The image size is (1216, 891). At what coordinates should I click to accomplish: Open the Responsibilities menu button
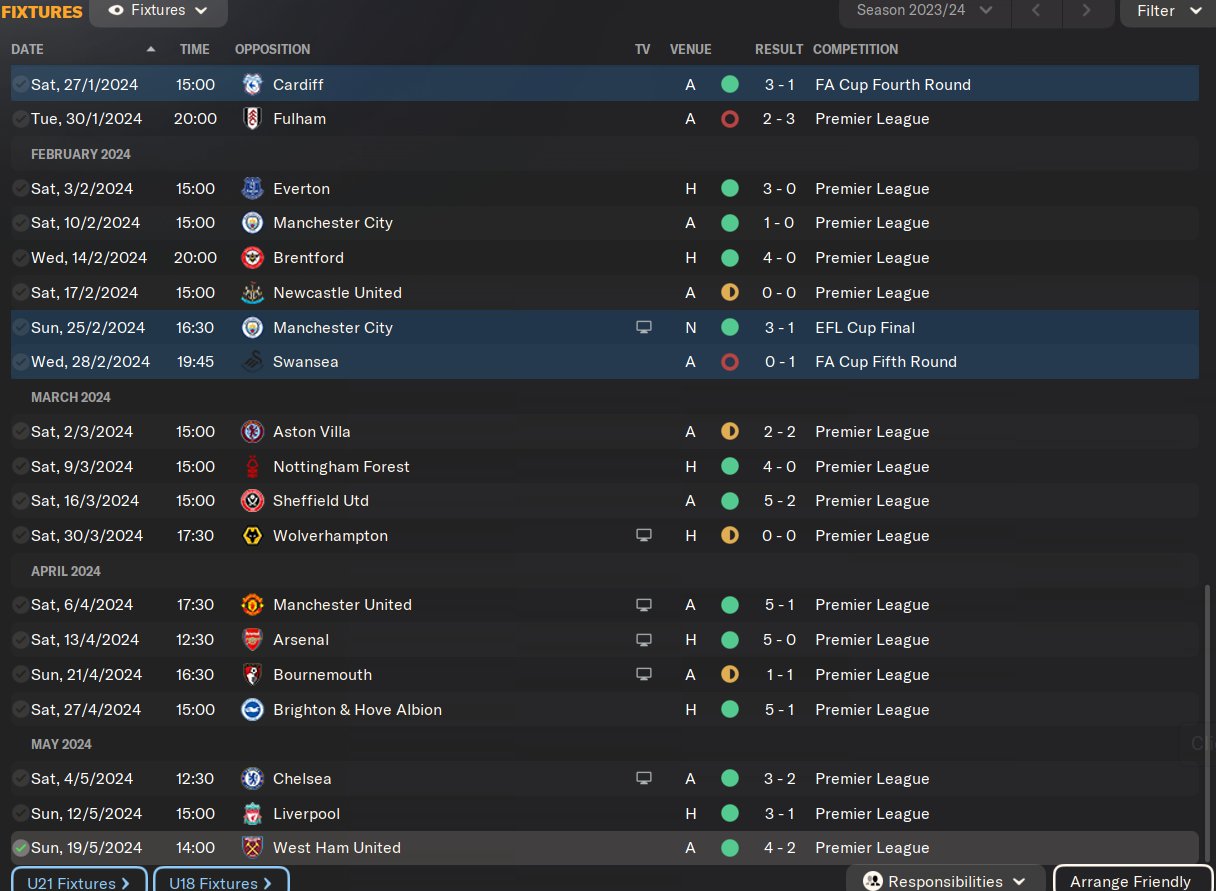(945, 881)
